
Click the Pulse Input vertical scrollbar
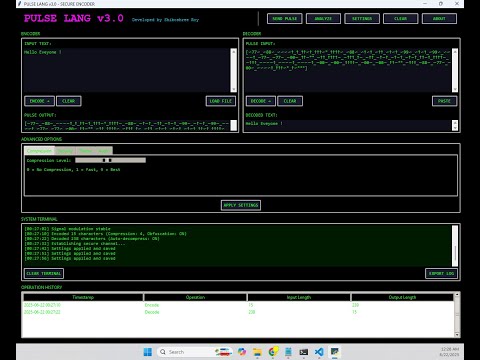[x=455, y=70]
